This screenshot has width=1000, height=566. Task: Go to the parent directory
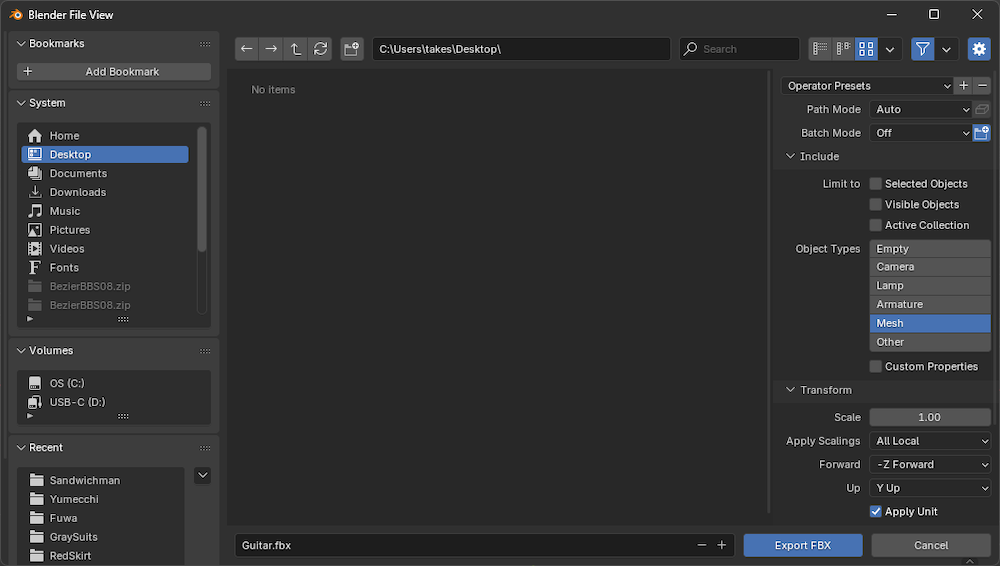(296, 49)
